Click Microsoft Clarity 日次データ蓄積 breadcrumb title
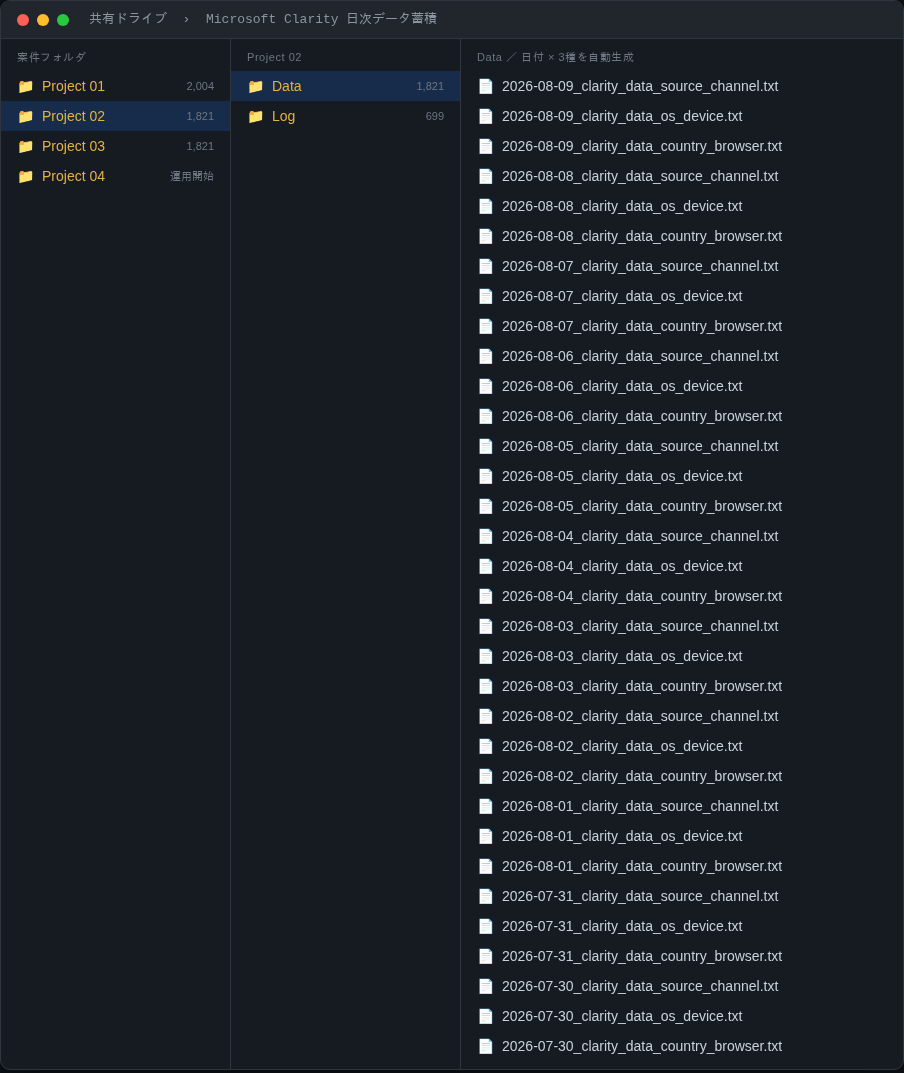This screenshot has width=904, height=1073. pyautogui.click(x=321, y=18)
